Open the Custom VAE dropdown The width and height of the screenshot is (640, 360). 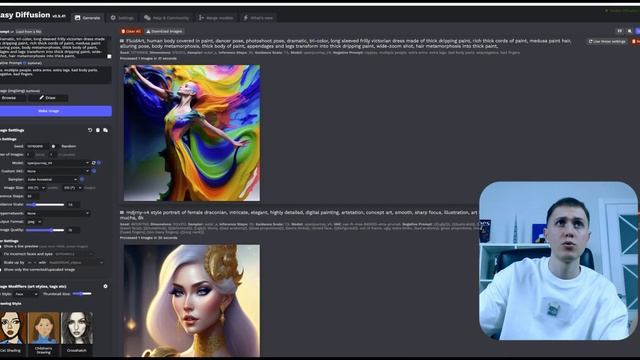tap(58, 171)
